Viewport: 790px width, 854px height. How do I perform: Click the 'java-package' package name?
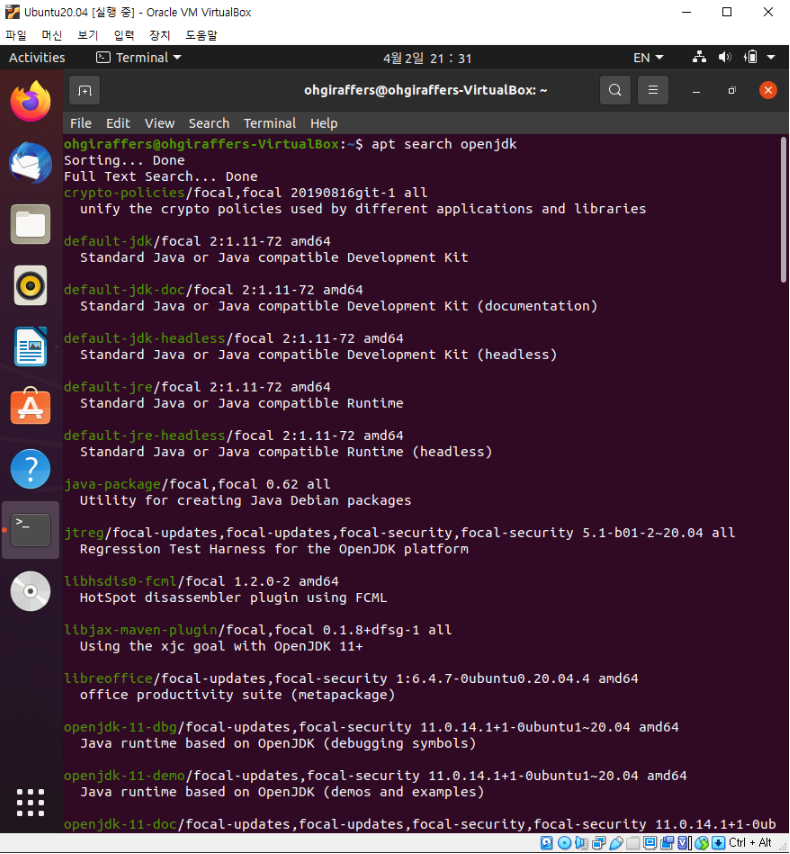click(x=112, y=484)
